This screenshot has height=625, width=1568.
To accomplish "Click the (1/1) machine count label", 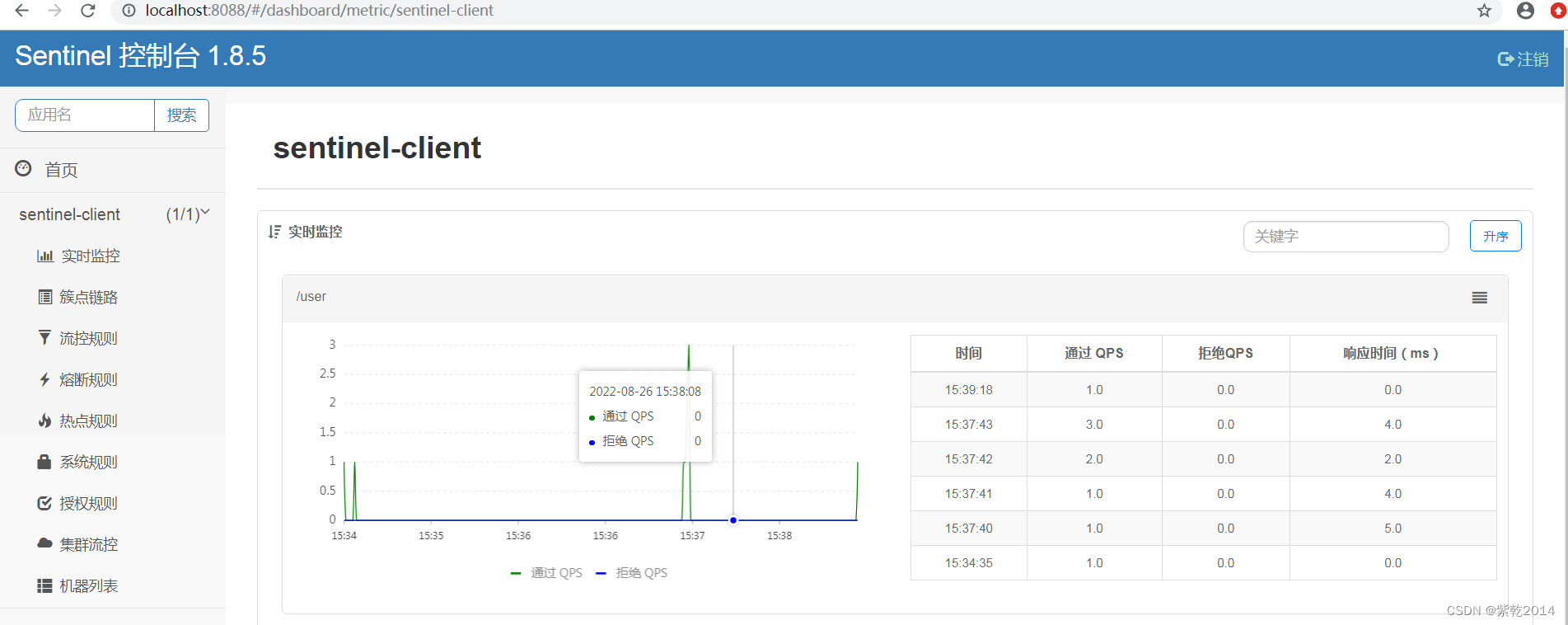I will pos(183,214).
